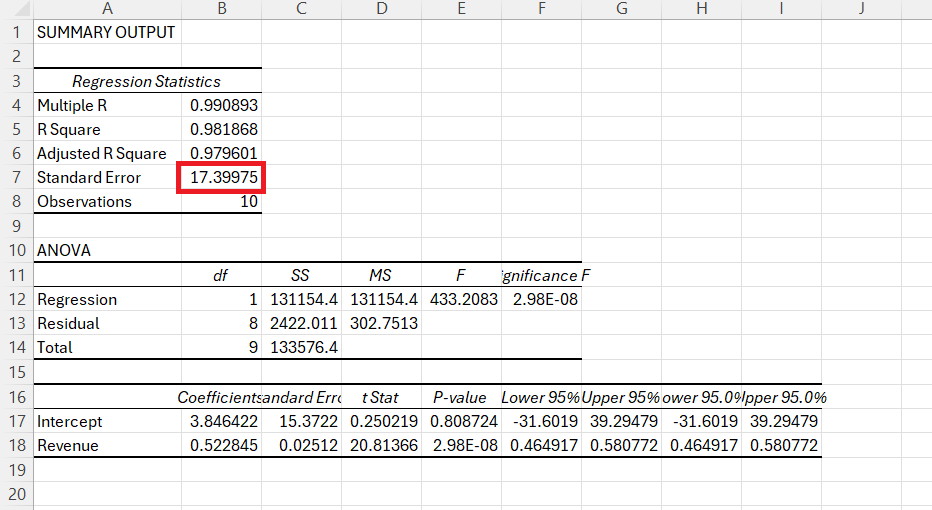Click the R Square label cell
This screenshot has width=932, height=510.
(107, 129)
